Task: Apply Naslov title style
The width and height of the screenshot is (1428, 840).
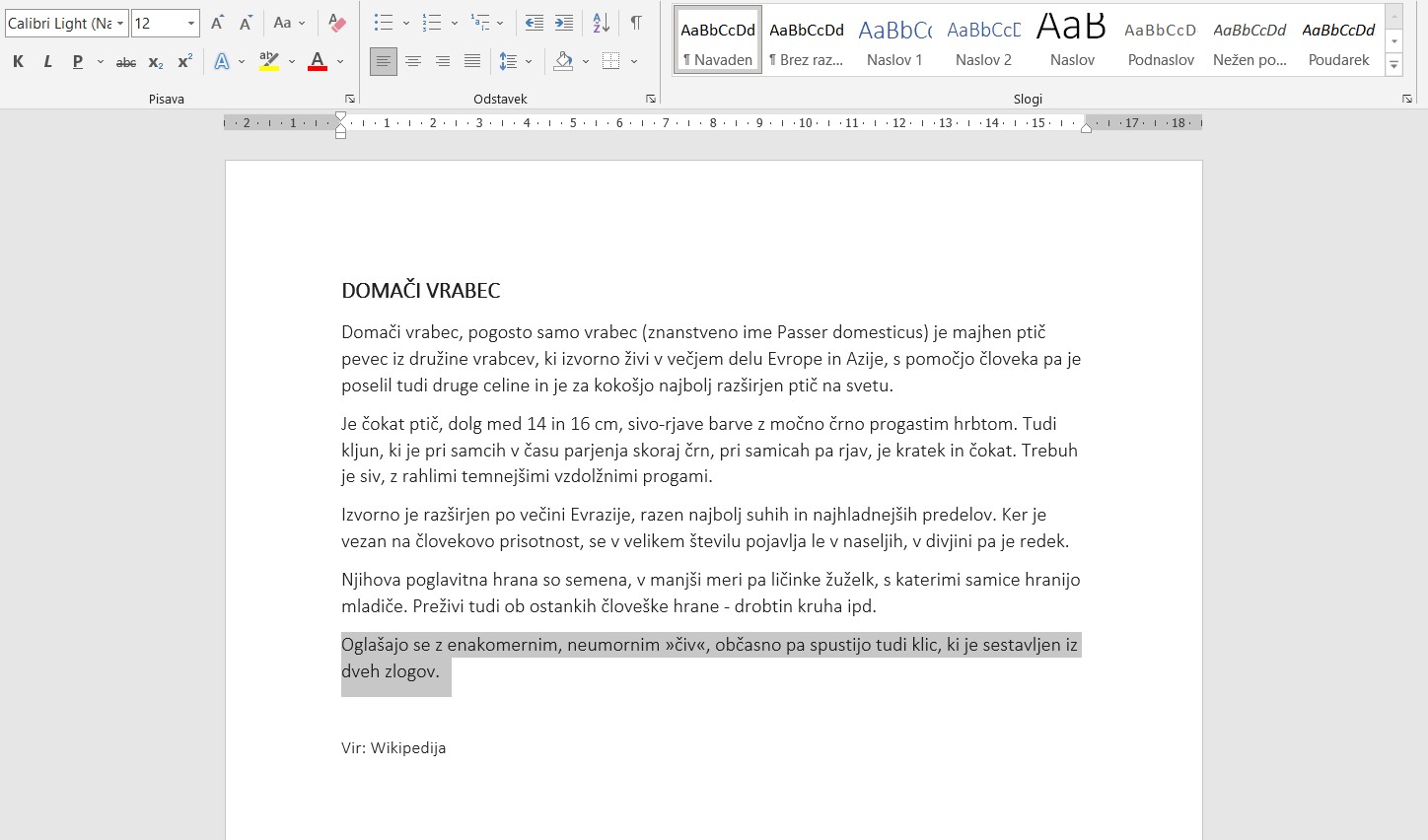Action: tap(1073, 40)
